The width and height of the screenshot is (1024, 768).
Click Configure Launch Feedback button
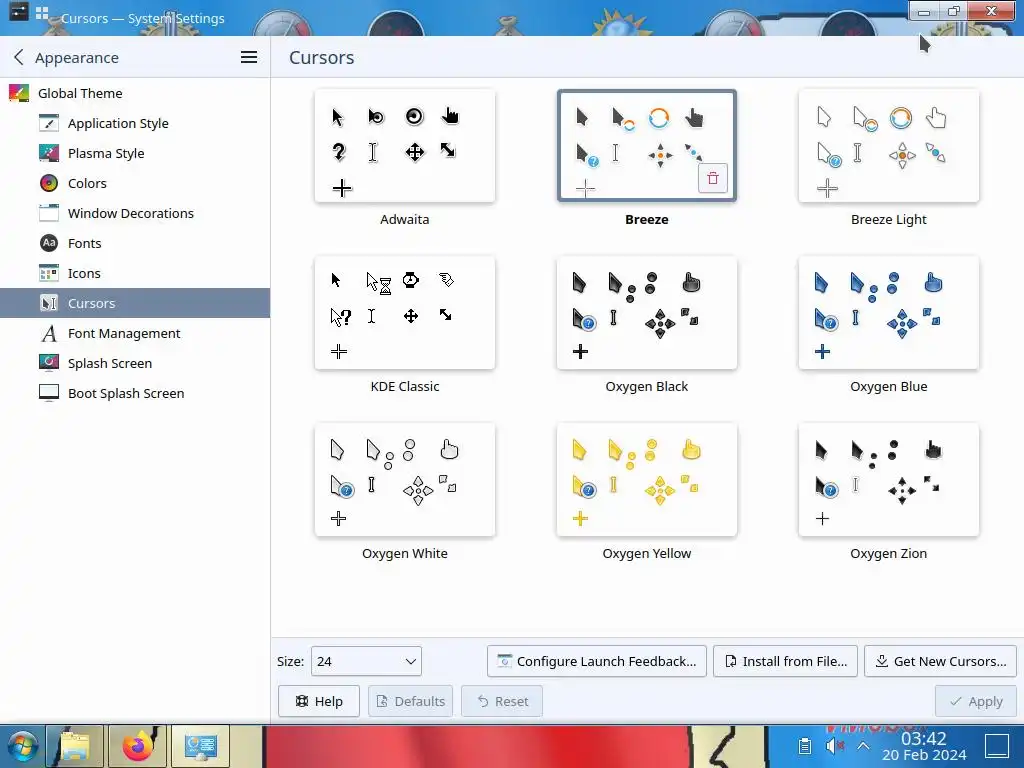tap(597, 662)
